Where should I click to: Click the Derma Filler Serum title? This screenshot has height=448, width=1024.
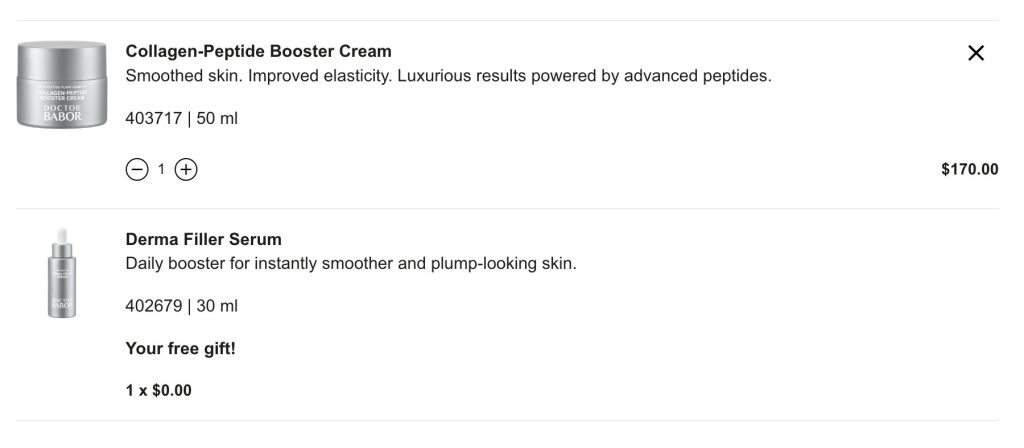tap(203, 239)
